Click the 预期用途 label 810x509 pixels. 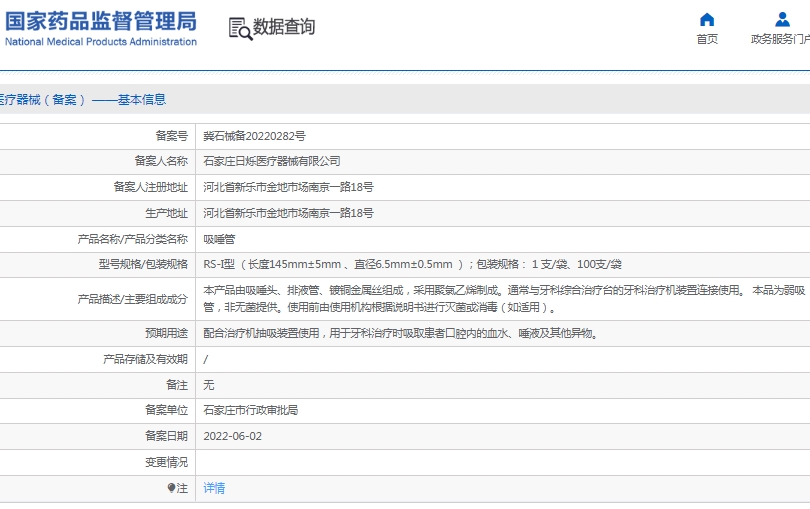click(166, 333)
